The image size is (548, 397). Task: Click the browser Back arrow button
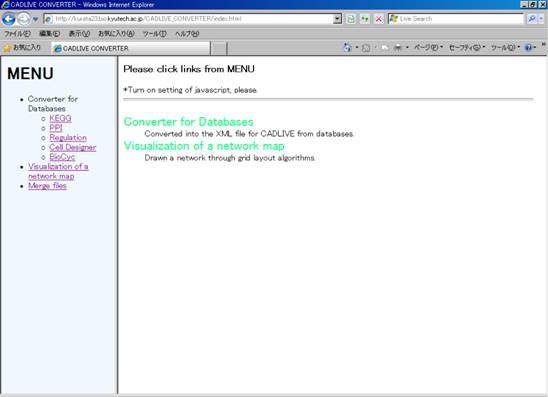tap(8, 19)
